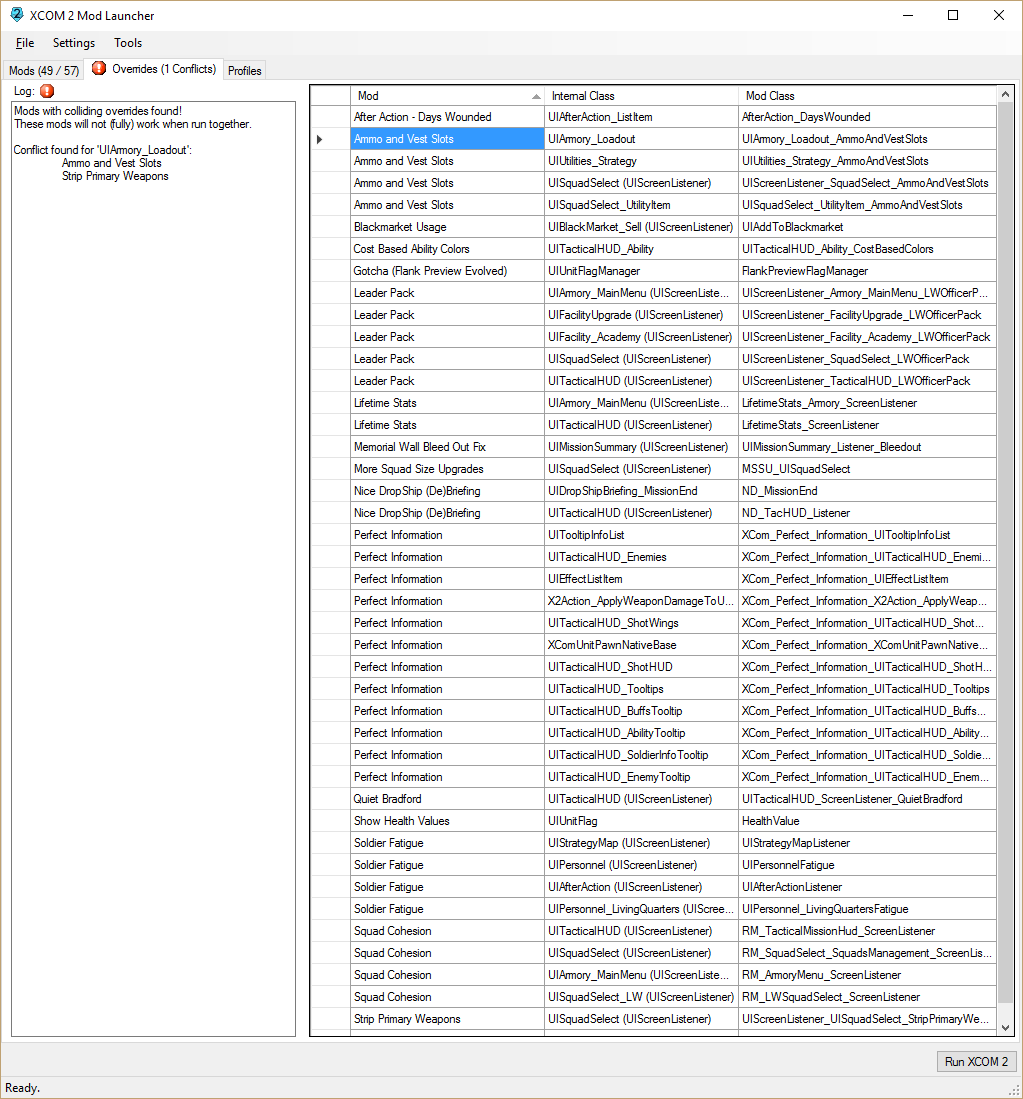Select the 'ND_TacHUD_Listener' cell
The width and height of the screenshot is (1023, 1099).
pos(867,513)
